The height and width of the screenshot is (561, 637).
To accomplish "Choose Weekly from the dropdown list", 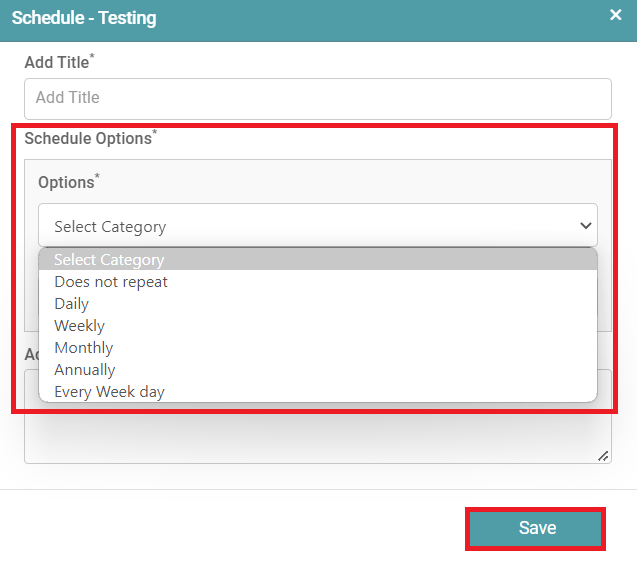I will pyautogui.click(x=80, y=326).
